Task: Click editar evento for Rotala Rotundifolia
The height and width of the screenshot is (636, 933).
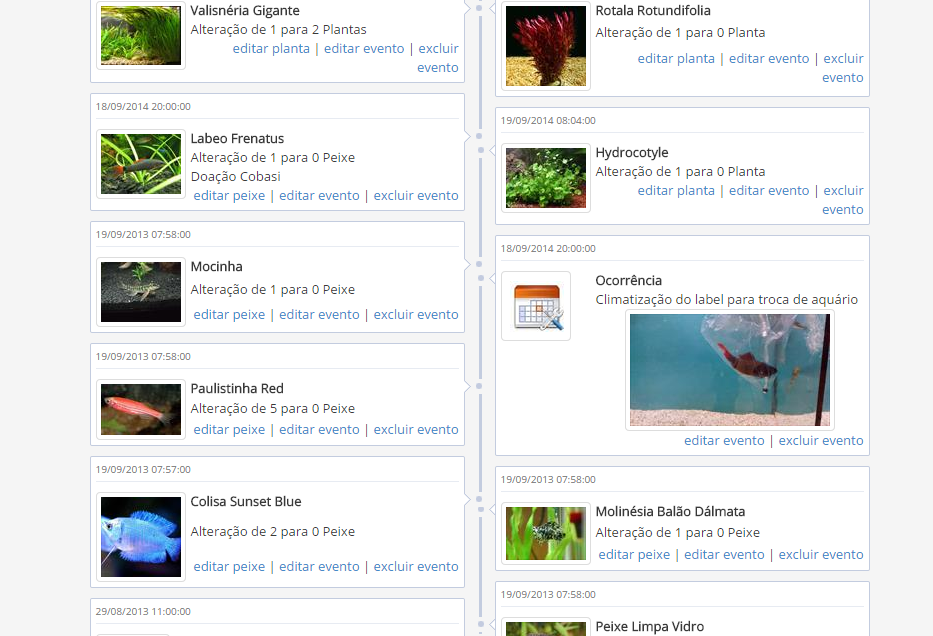Action: 769,59
